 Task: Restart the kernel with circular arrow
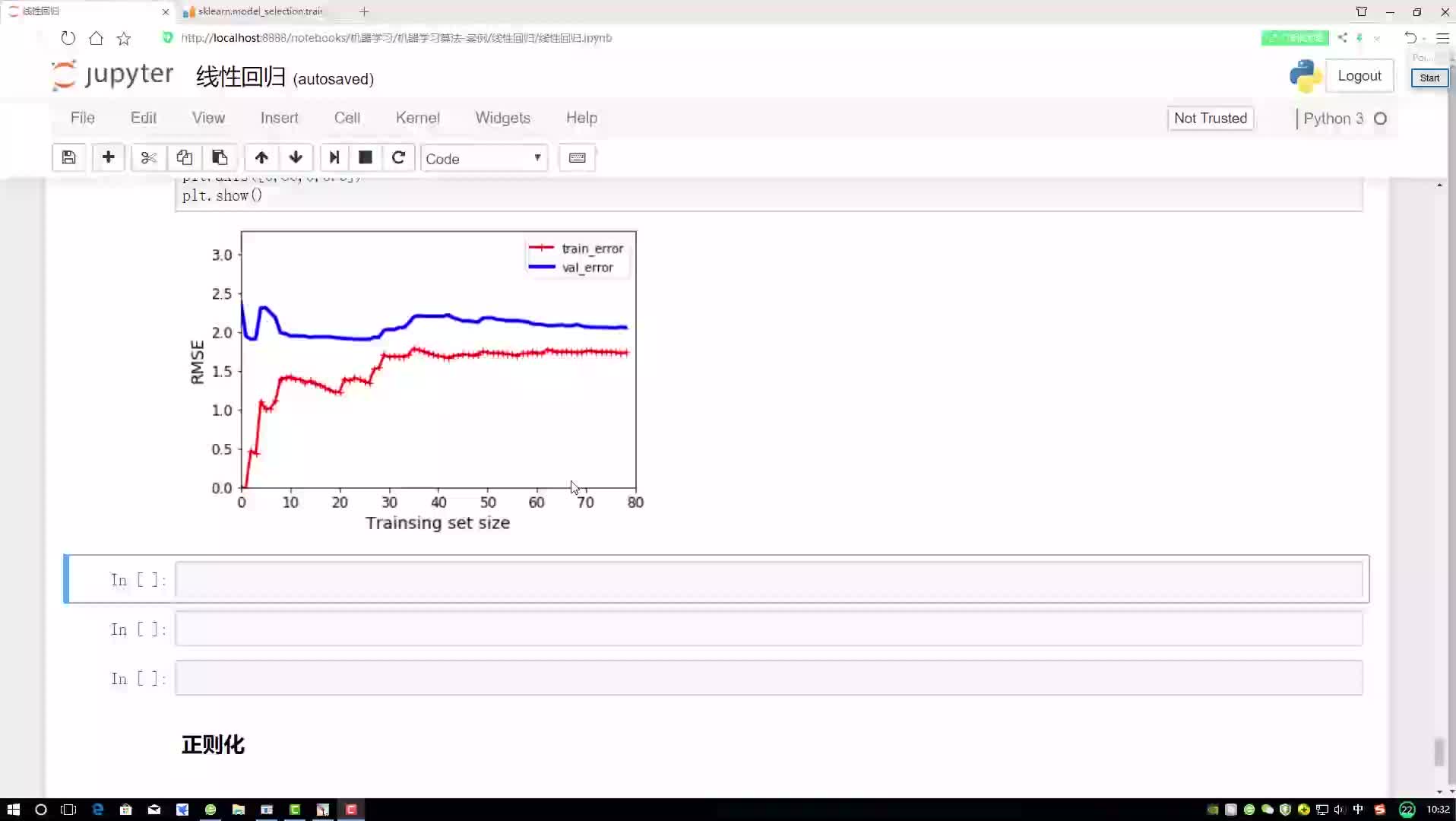[398, 157]
